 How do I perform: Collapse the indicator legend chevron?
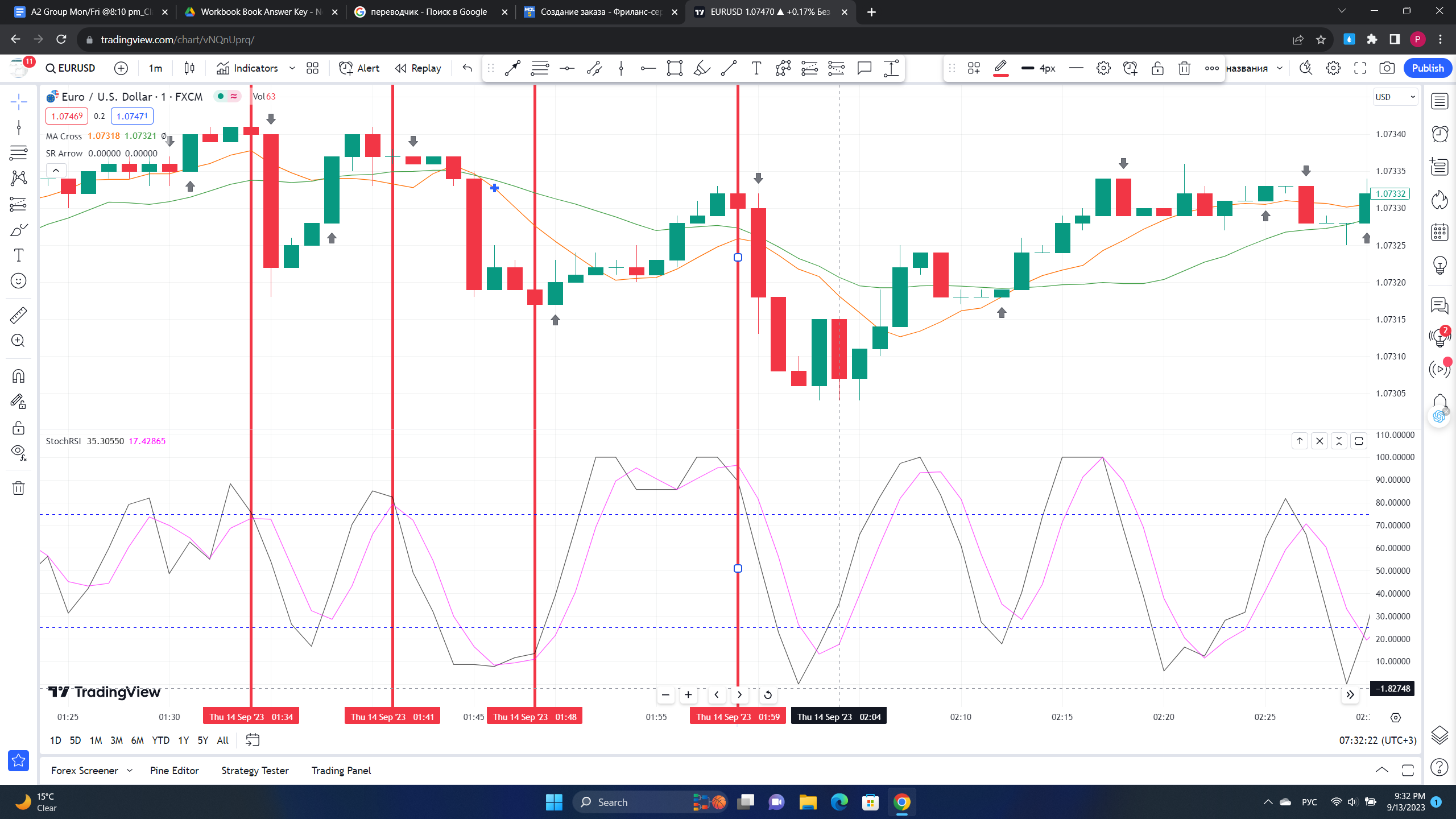[x=56, y=170]
